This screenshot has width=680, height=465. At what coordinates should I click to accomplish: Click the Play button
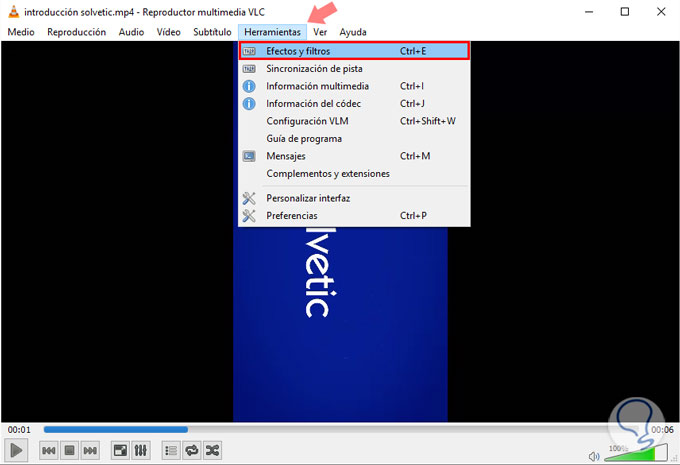16,450
